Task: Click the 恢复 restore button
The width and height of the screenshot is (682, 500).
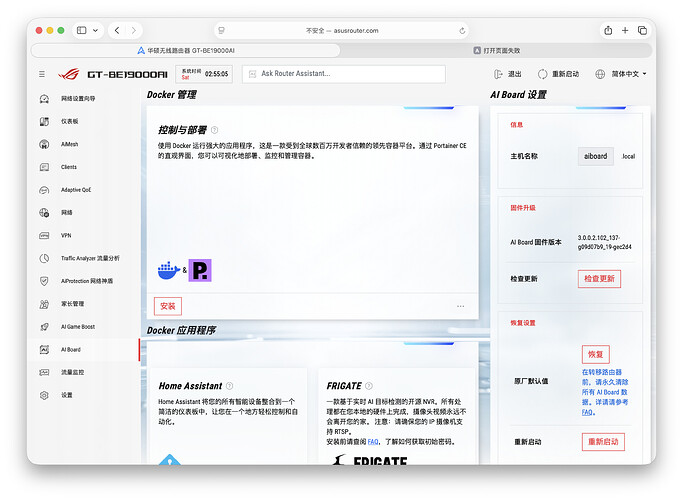Action: pyautogui.click(x=595, y=354)
